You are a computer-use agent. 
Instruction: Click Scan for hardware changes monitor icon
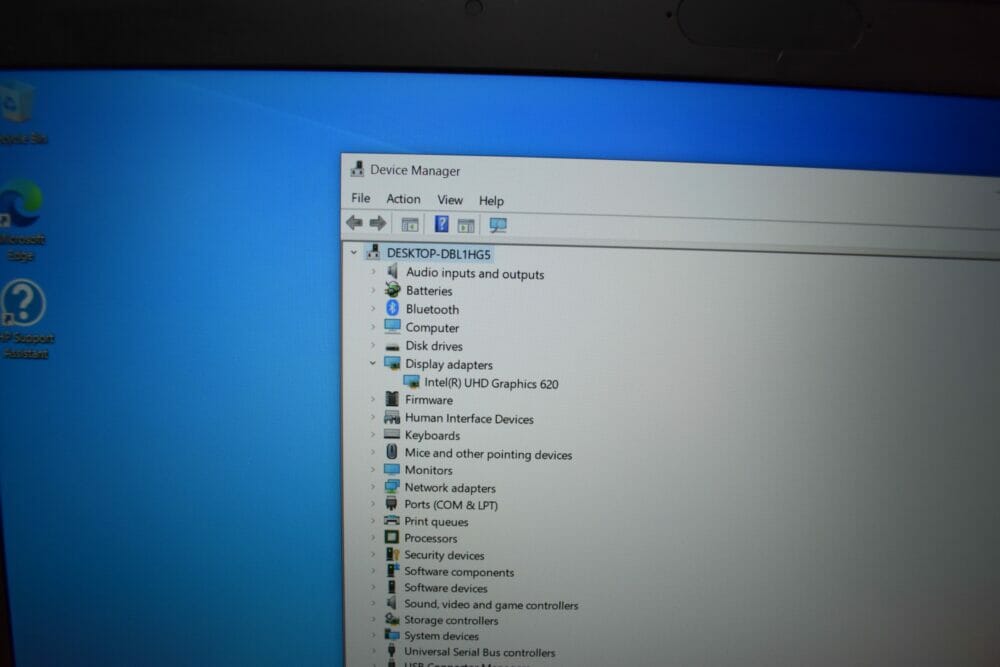click(497, 225)
